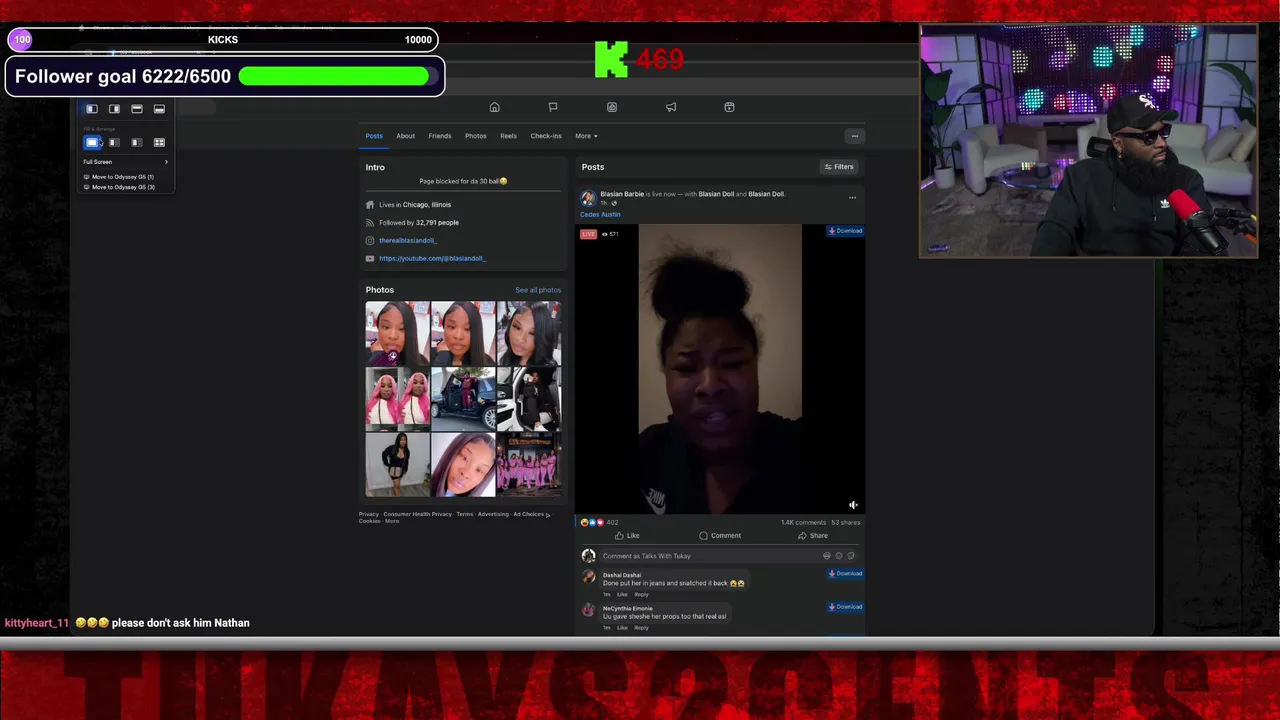Click the sticker icon in comment box
Image resolution: width=1280 pixels, height=720 pixels.
pos(851,556)
